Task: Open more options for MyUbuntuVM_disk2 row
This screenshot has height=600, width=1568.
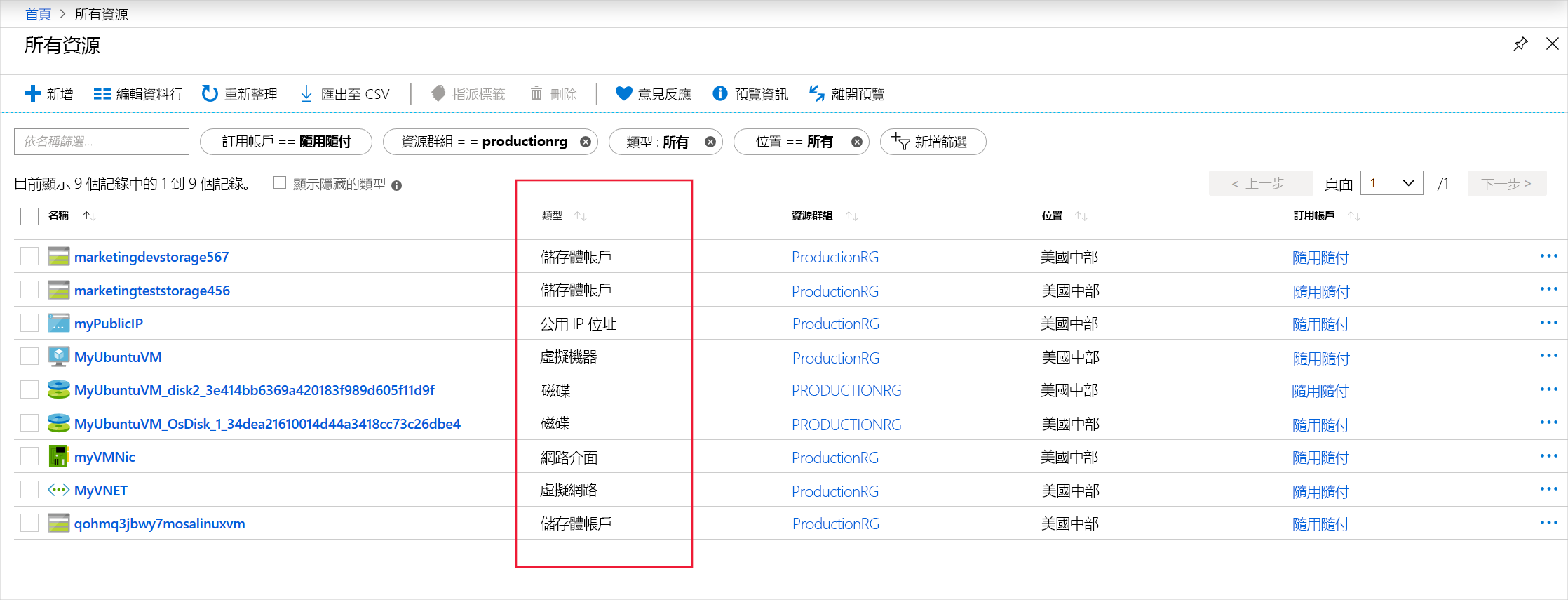Action: pos(1549,389)
